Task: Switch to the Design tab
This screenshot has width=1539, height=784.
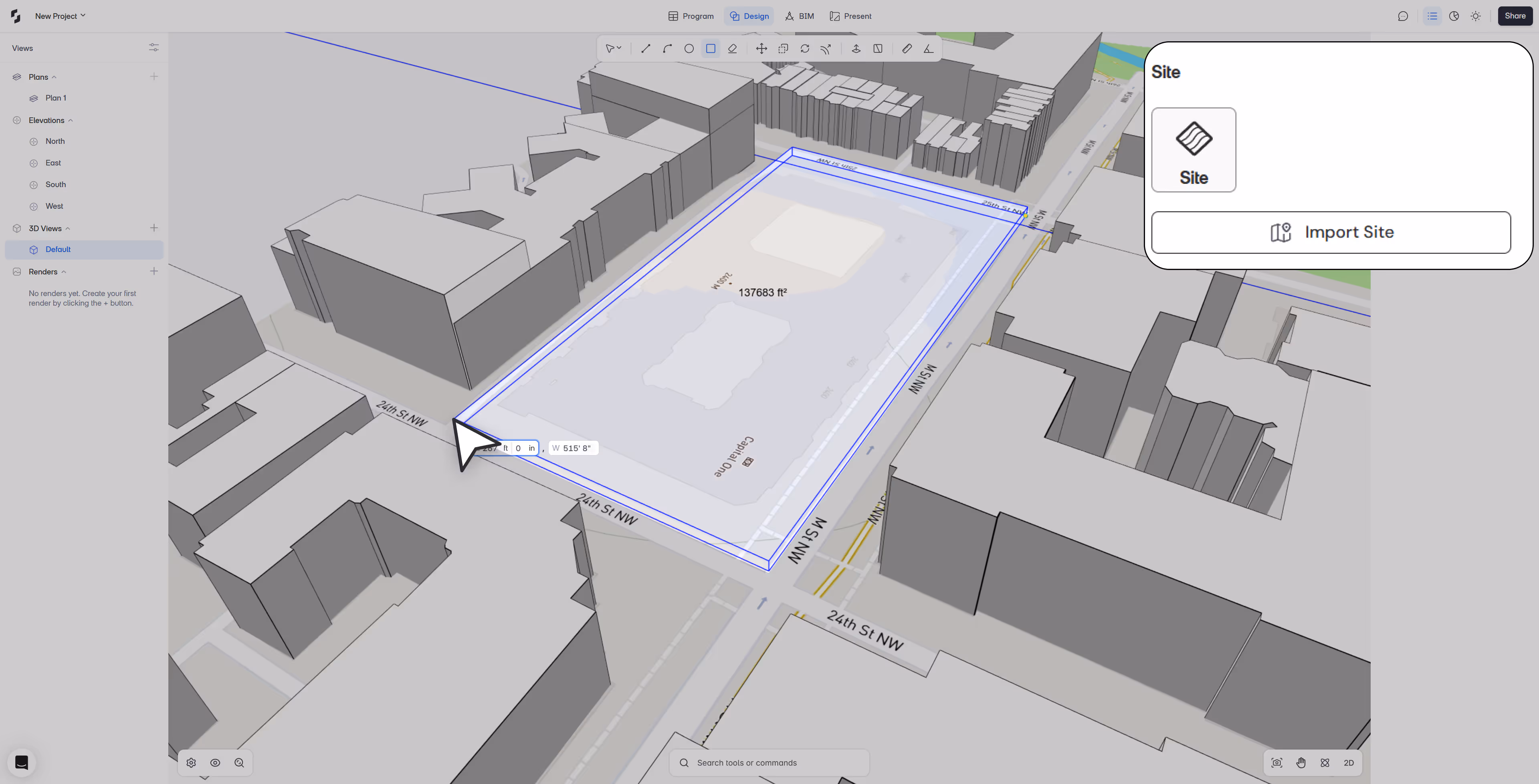Action: [x=749, y=16]
